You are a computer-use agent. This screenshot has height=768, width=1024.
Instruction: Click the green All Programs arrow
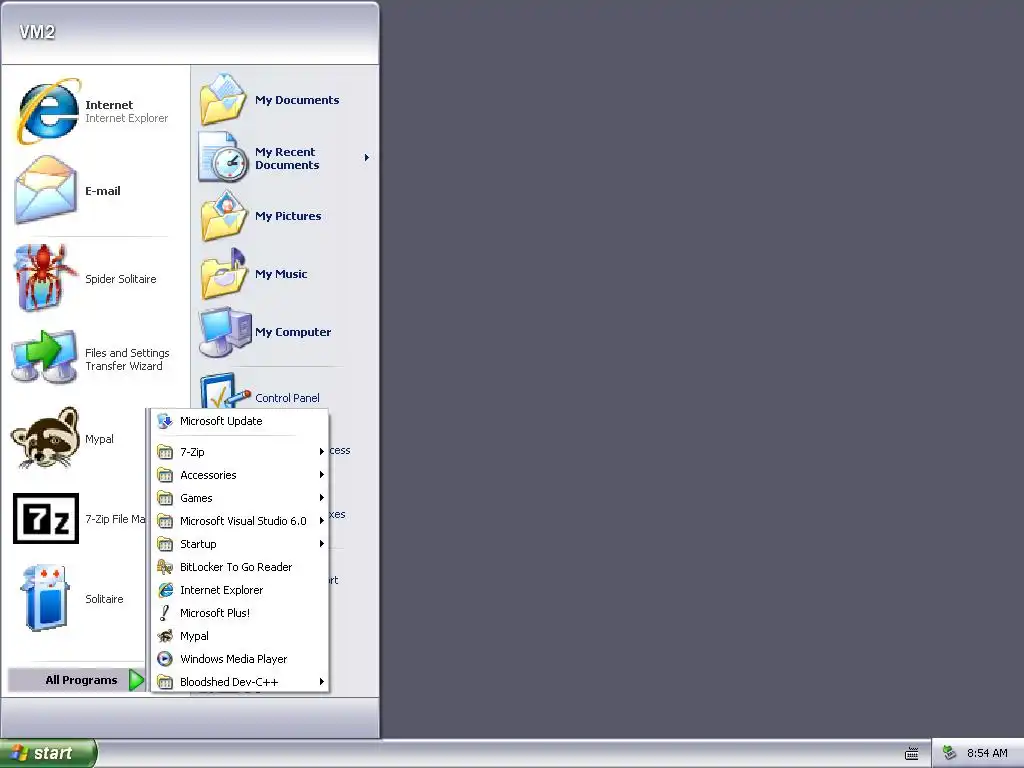(x=136, y=680)
